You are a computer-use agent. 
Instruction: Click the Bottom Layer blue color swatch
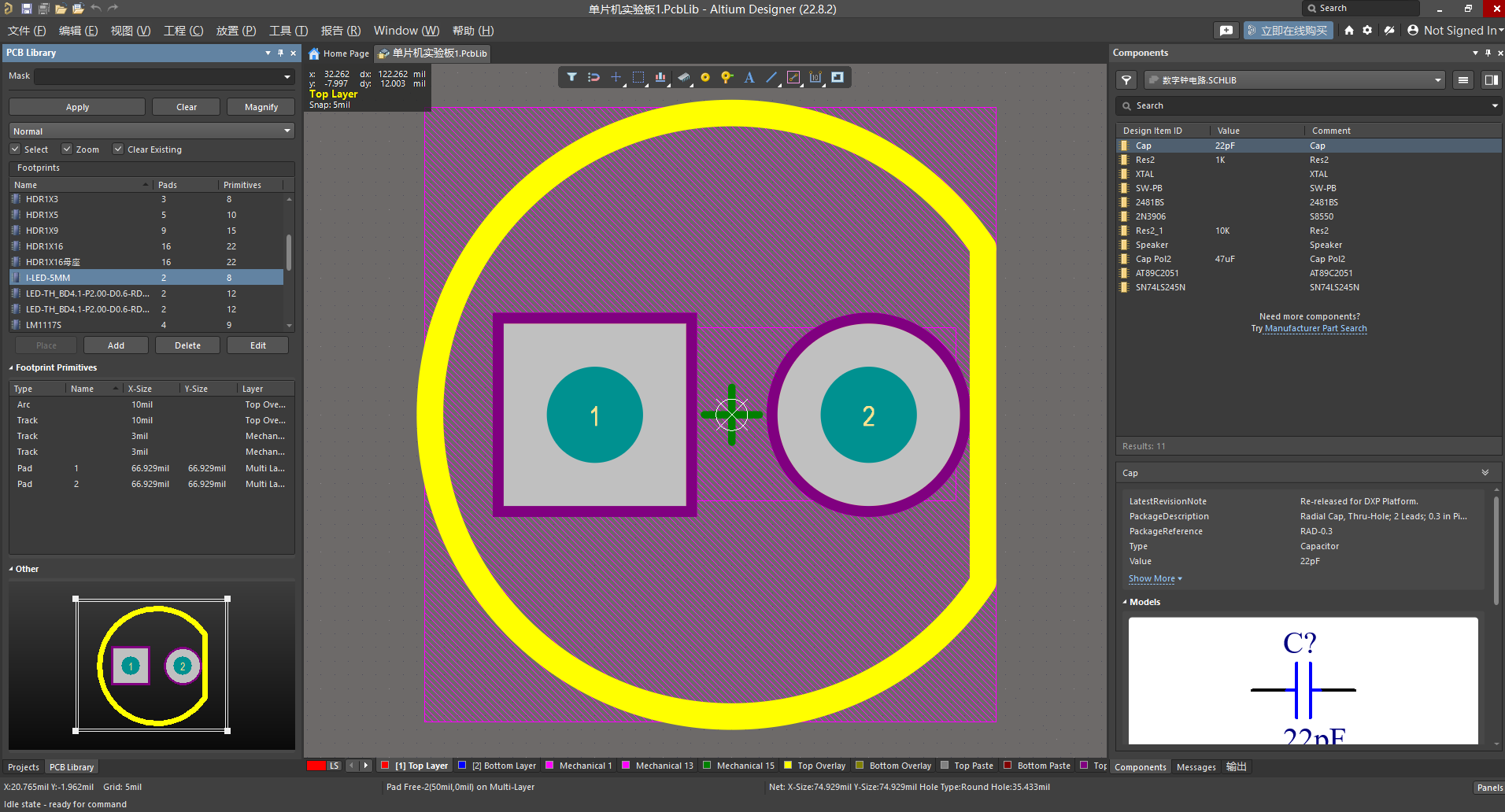point(462,765)
